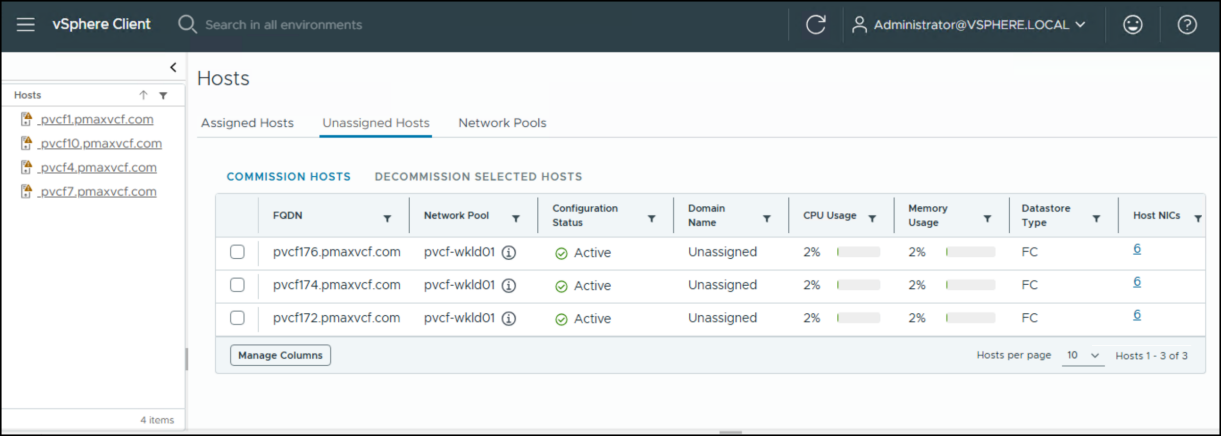Open Host NICs link for pvcf172 row
This screenshot has width=1221, height=436.
[x=1137, y=315]
